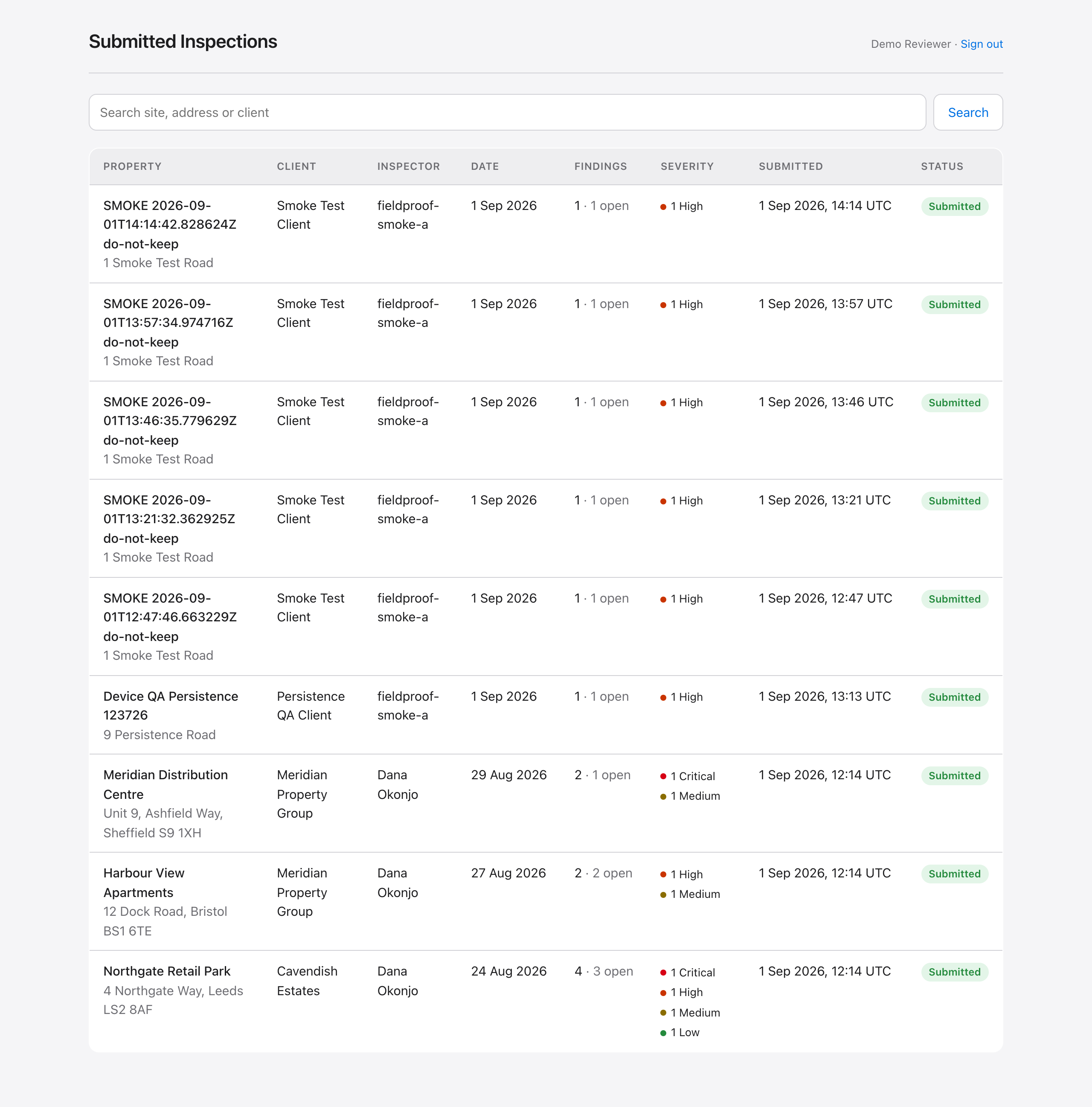
Task: Click the 9 Persistence Road address
Action: click(x=159, y=734)
